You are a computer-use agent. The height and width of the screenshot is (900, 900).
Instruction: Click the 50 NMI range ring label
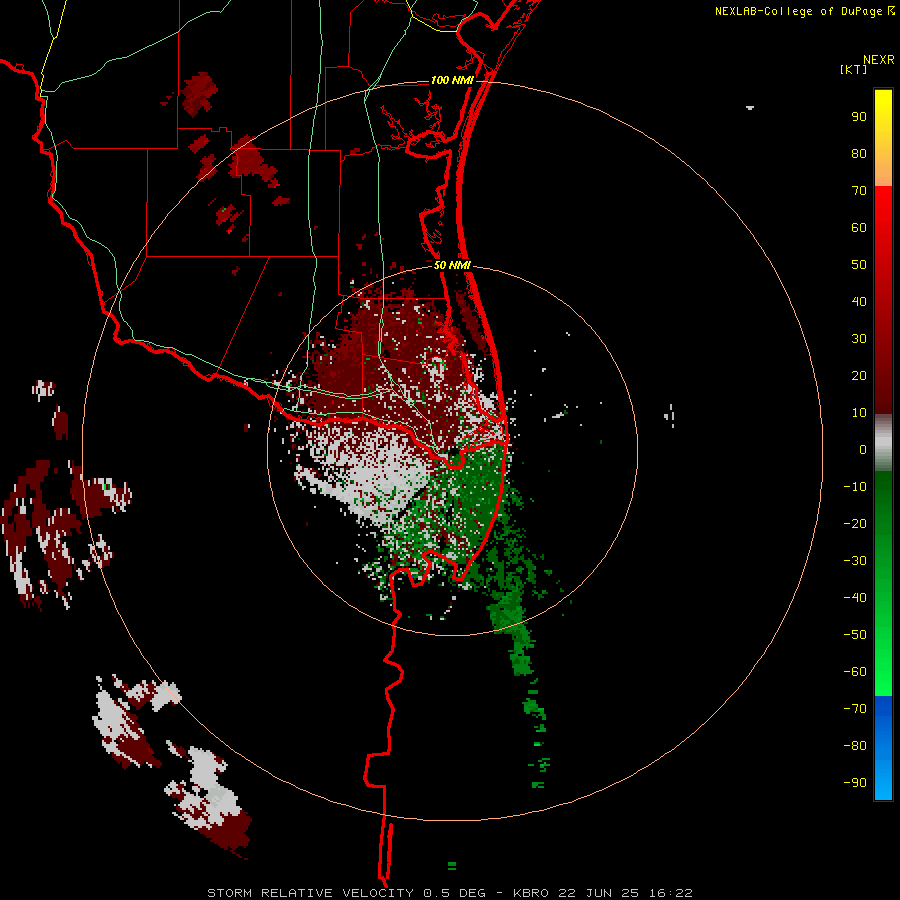pyautogui.click(x=452, y=265)
